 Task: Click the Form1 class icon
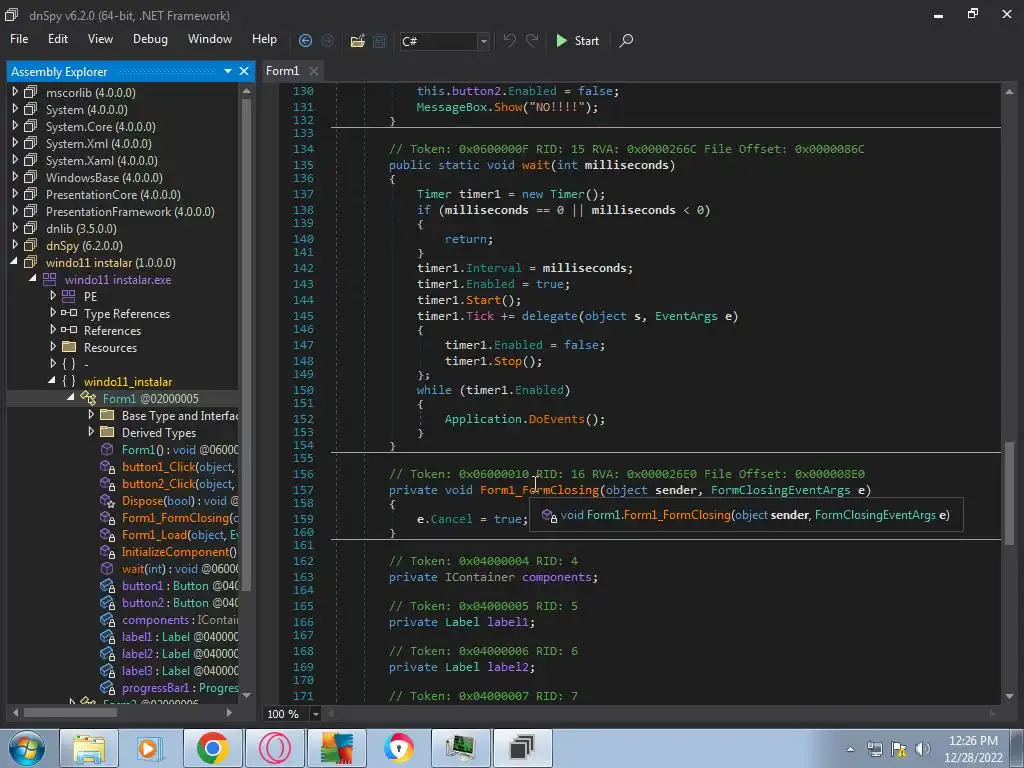[x=88, y=398]
